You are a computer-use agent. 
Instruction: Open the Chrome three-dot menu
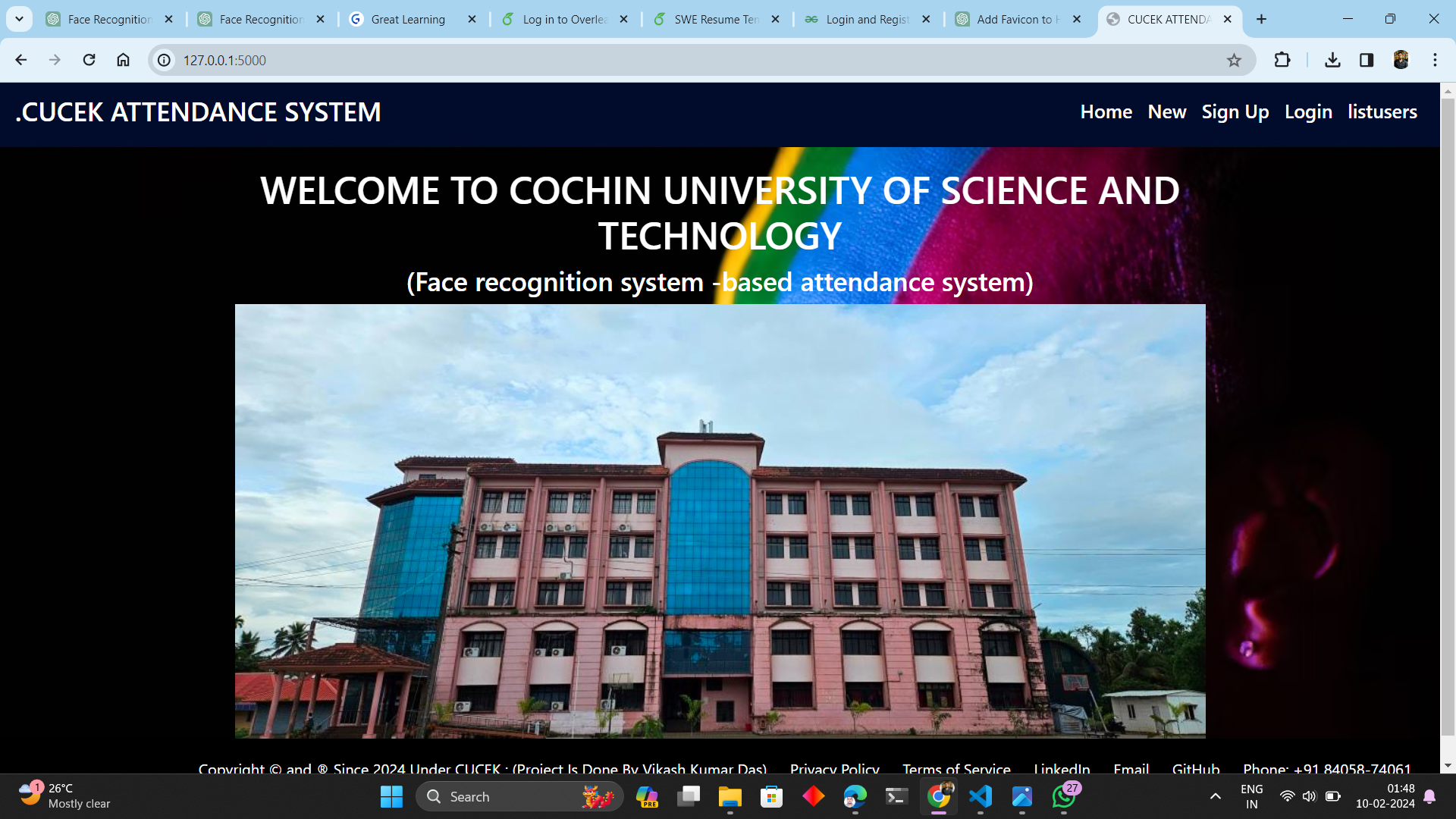click(x=1435, y=60)
